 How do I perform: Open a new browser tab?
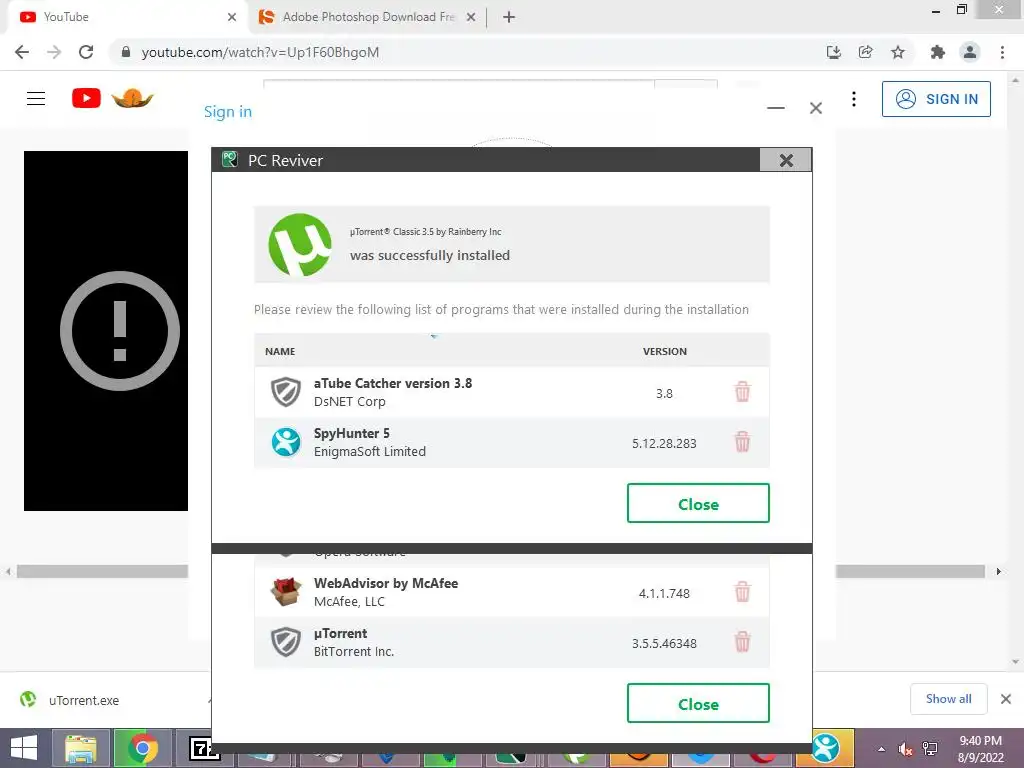pyautogui.click(x=509, y=17)
